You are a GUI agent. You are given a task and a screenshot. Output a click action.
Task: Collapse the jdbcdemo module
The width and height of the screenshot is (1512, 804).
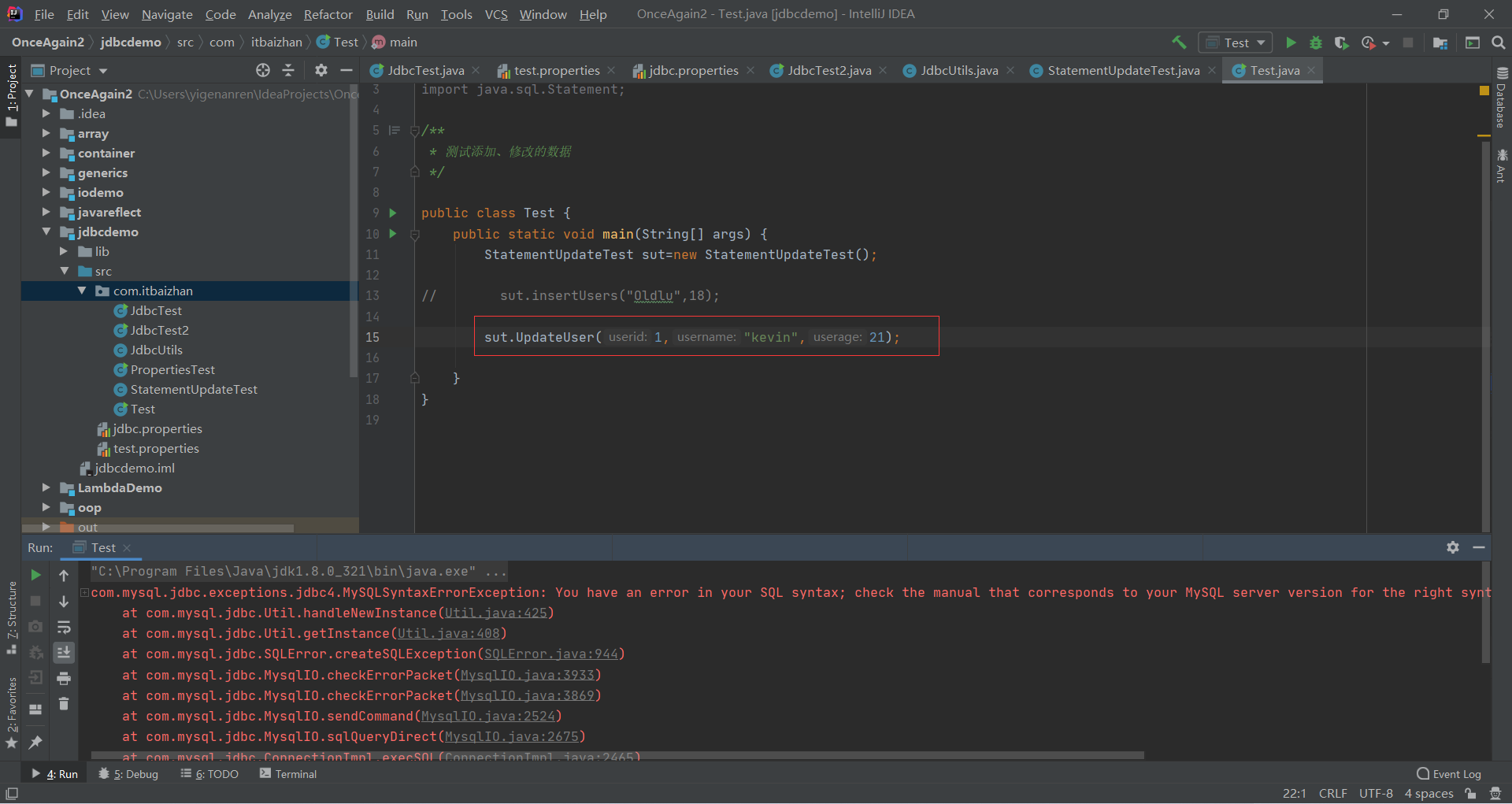point(46,232)
